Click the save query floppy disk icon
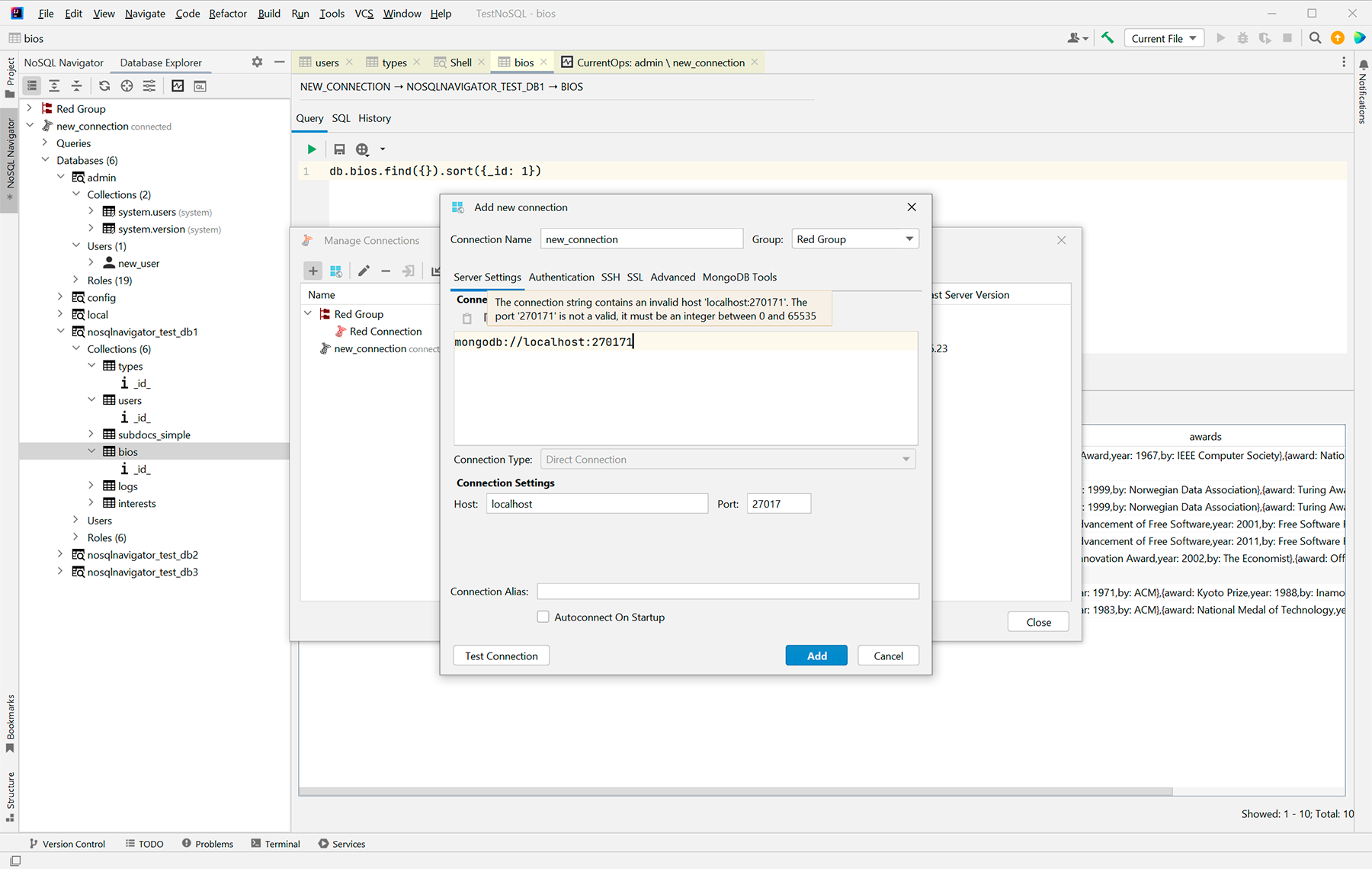 click(x=339, y=149)
